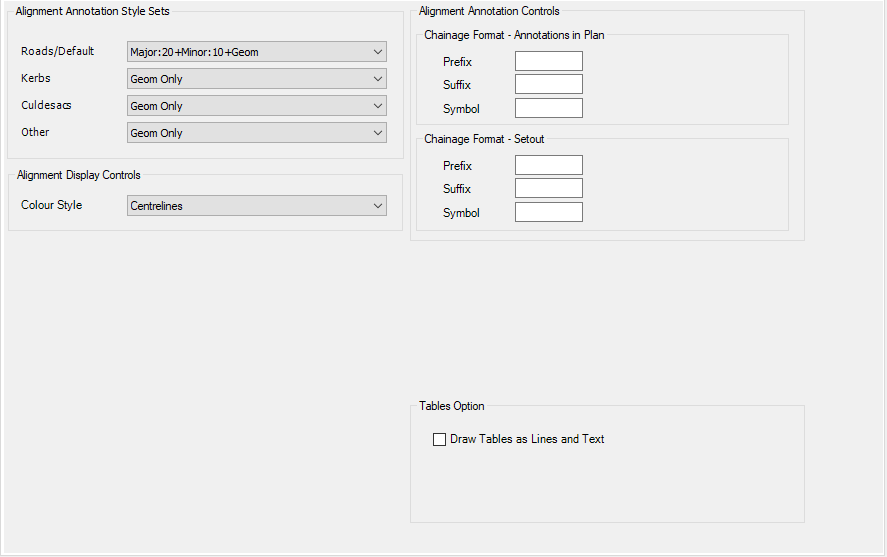Focus the Setout Symbol field
887x557 pixels.
tap(549, 212)
